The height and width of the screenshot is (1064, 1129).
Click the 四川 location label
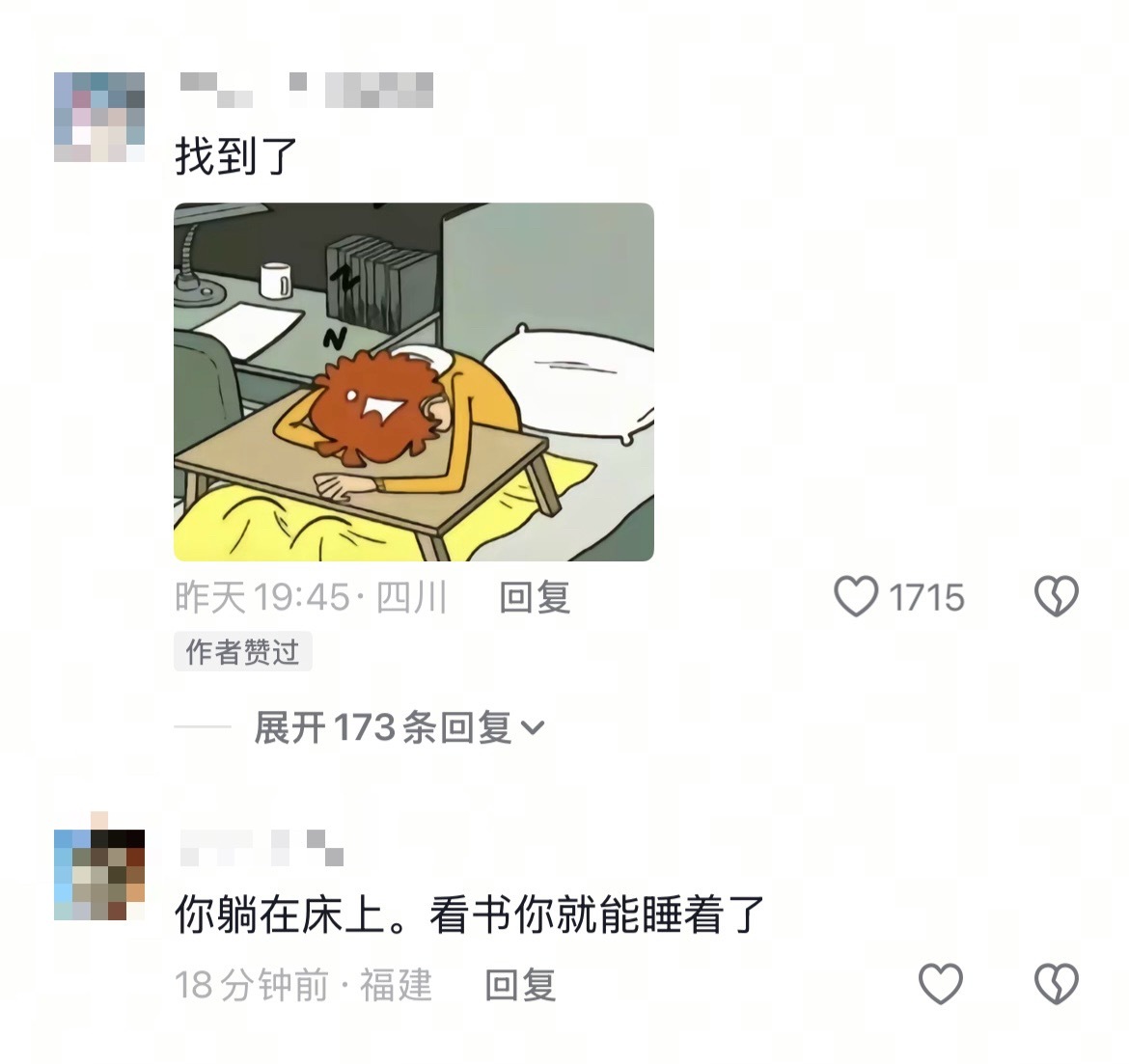click(x=412, y=597)
